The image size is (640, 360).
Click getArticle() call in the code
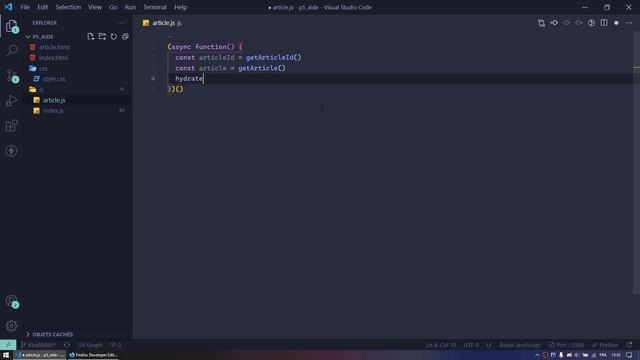click(262, 68)
